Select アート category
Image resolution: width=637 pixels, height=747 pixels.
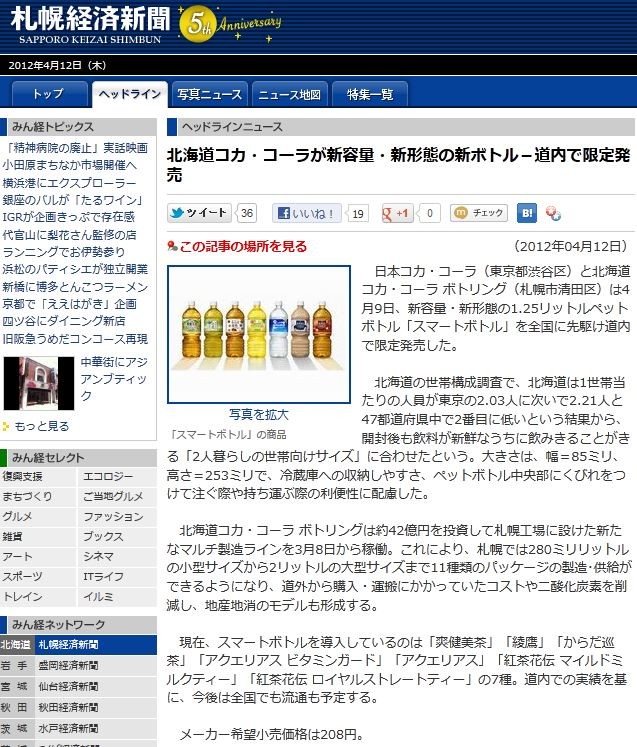pos(18,556)
